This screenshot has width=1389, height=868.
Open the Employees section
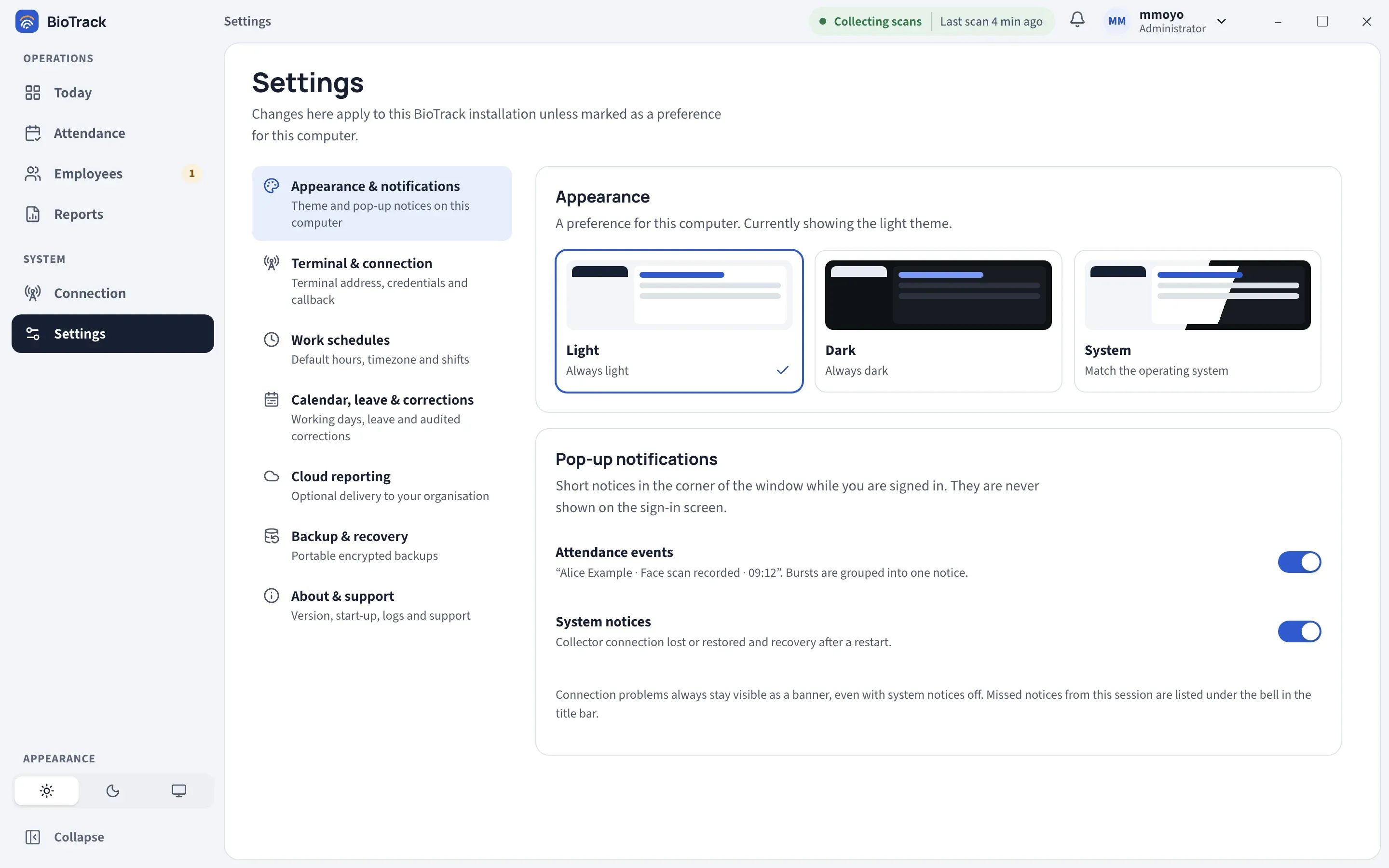coord(112,174)
